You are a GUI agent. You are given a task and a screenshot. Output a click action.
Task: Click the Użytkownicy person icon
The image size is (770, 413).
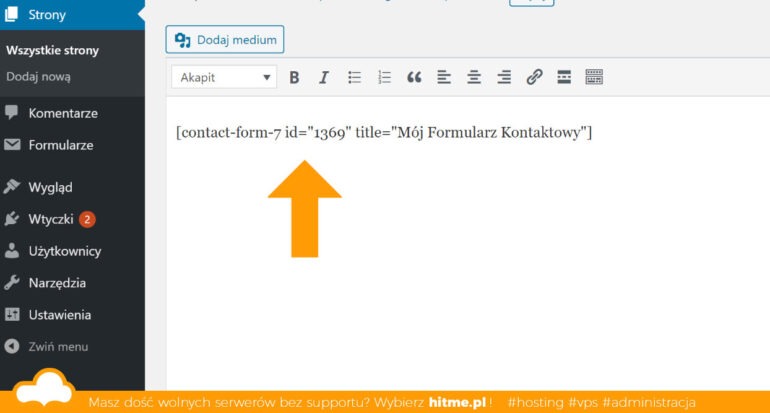click(12, 250)
